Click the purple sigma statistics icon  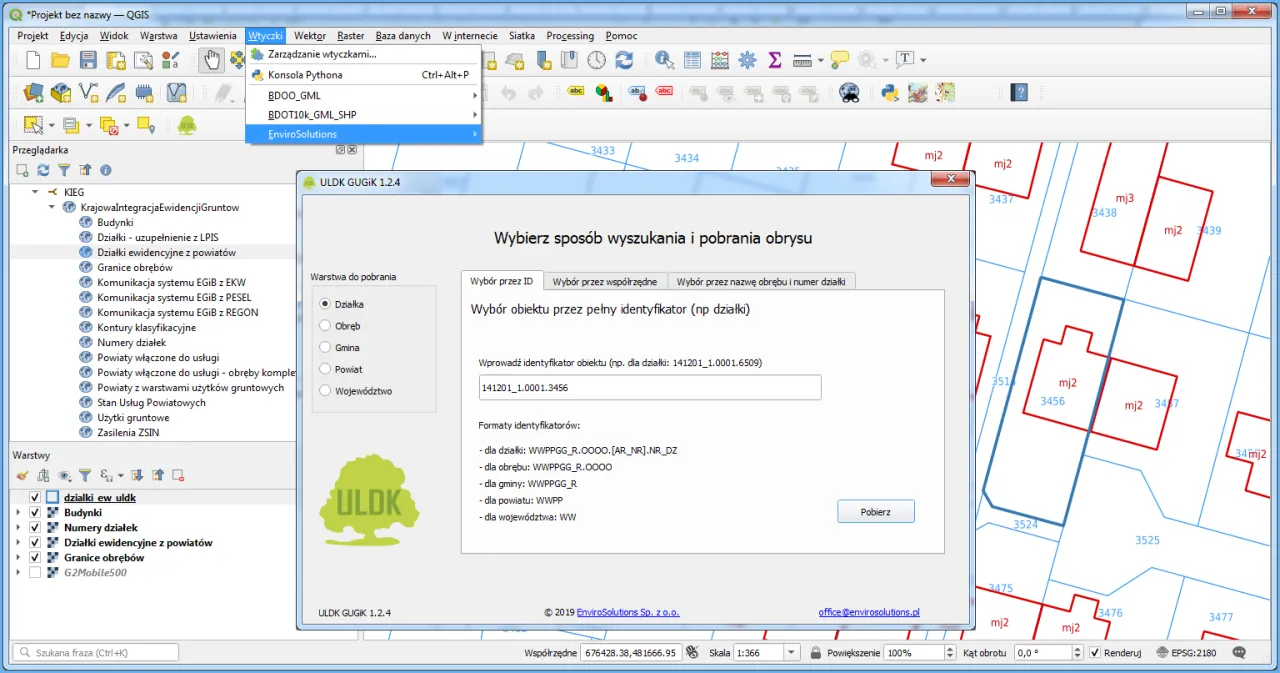click(x=774, y=61)
